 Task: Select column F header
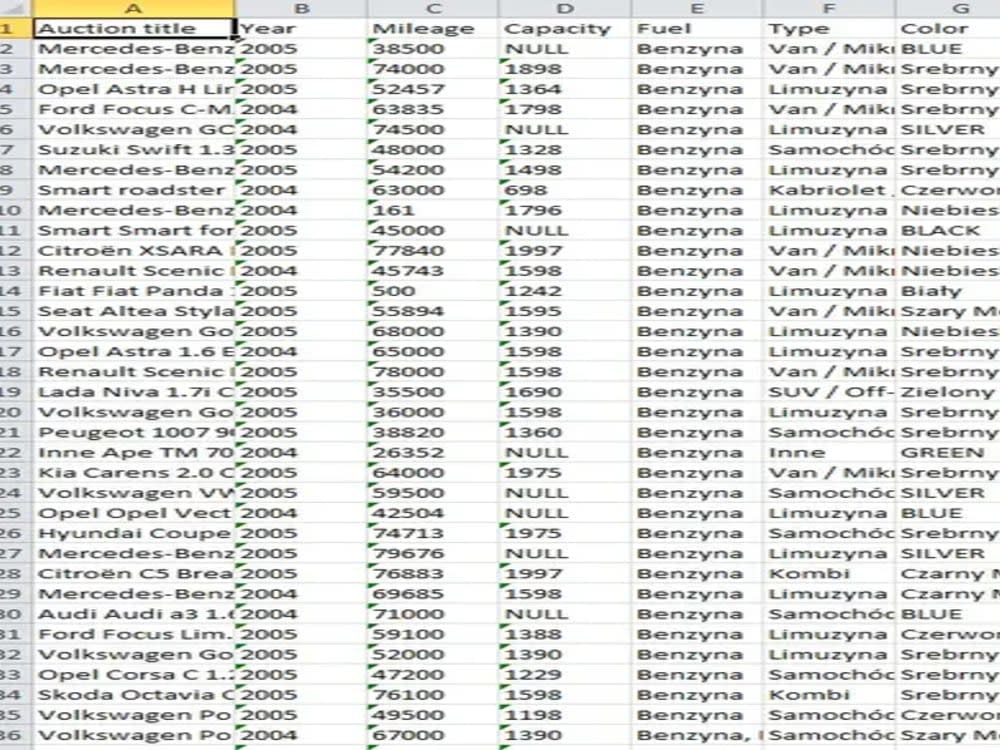pos(828,8)
